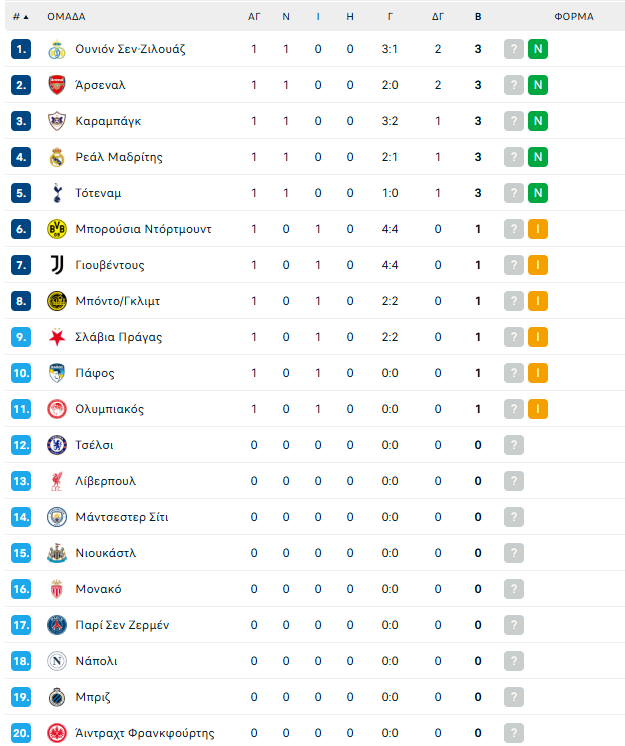
Task: Click the Juventus logo icon
Action: [x=57, y=265]
